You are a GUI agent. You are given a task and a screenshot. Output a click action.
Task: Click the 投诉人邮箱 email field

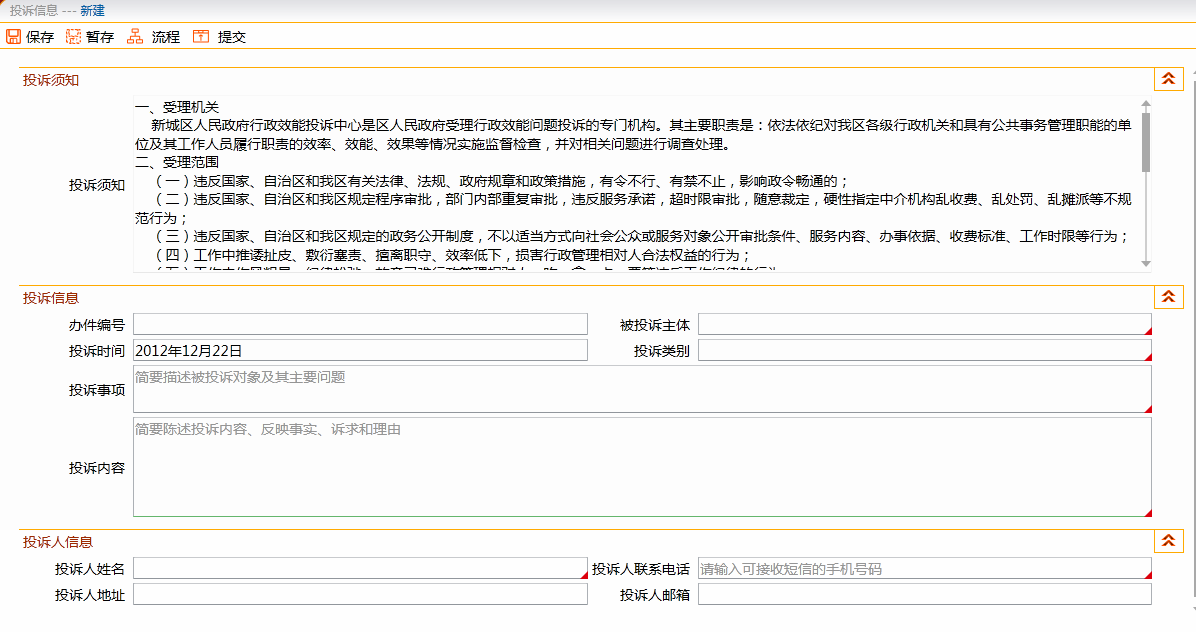click(925, 593)
